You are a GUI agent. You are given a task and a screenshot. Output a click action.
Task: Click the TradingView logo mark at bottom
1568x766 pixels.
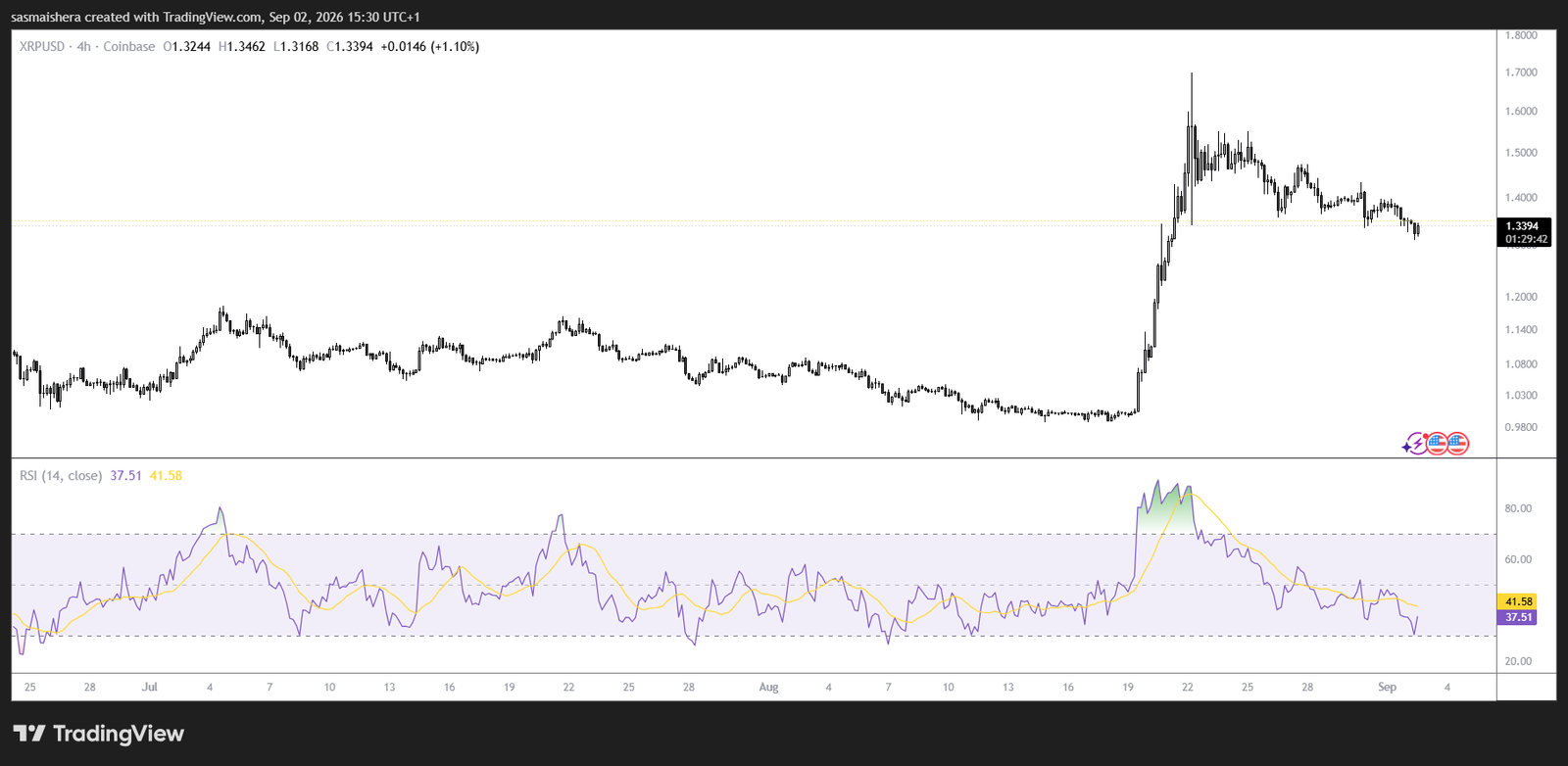(x=28, y=734)
